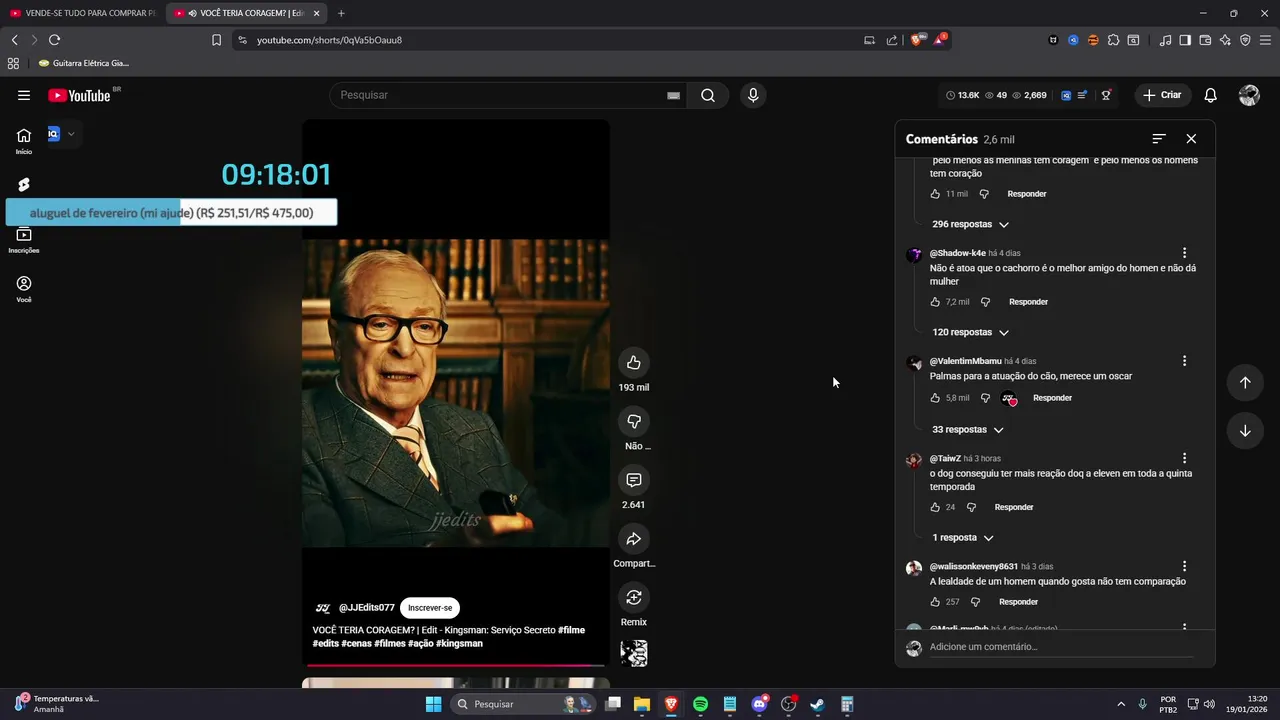The height and width of the screenshot is (720, 1280).
Task: Dislike Shadow-k4e's comment
Action: pyautogui.click(x=985, y=302)
